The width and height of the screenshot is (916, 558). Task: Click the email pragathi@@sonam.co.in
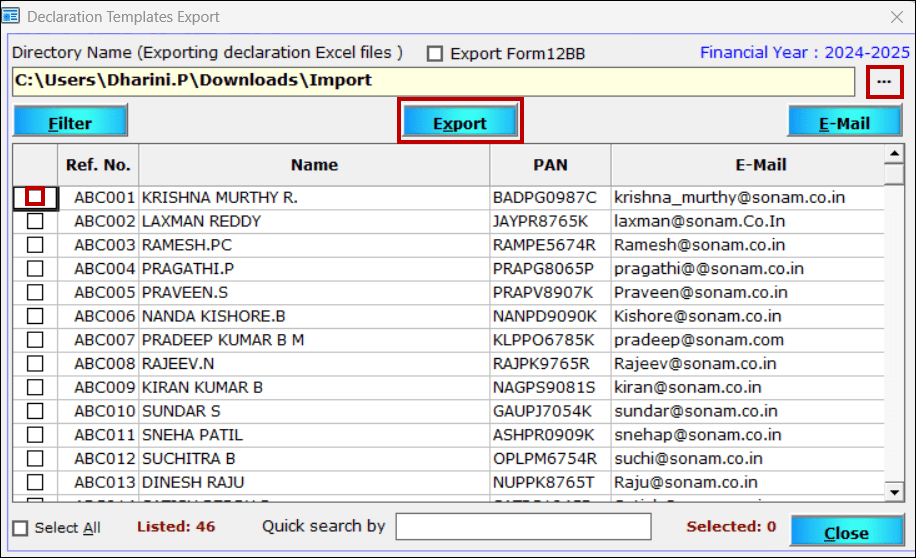click(709, 269)
